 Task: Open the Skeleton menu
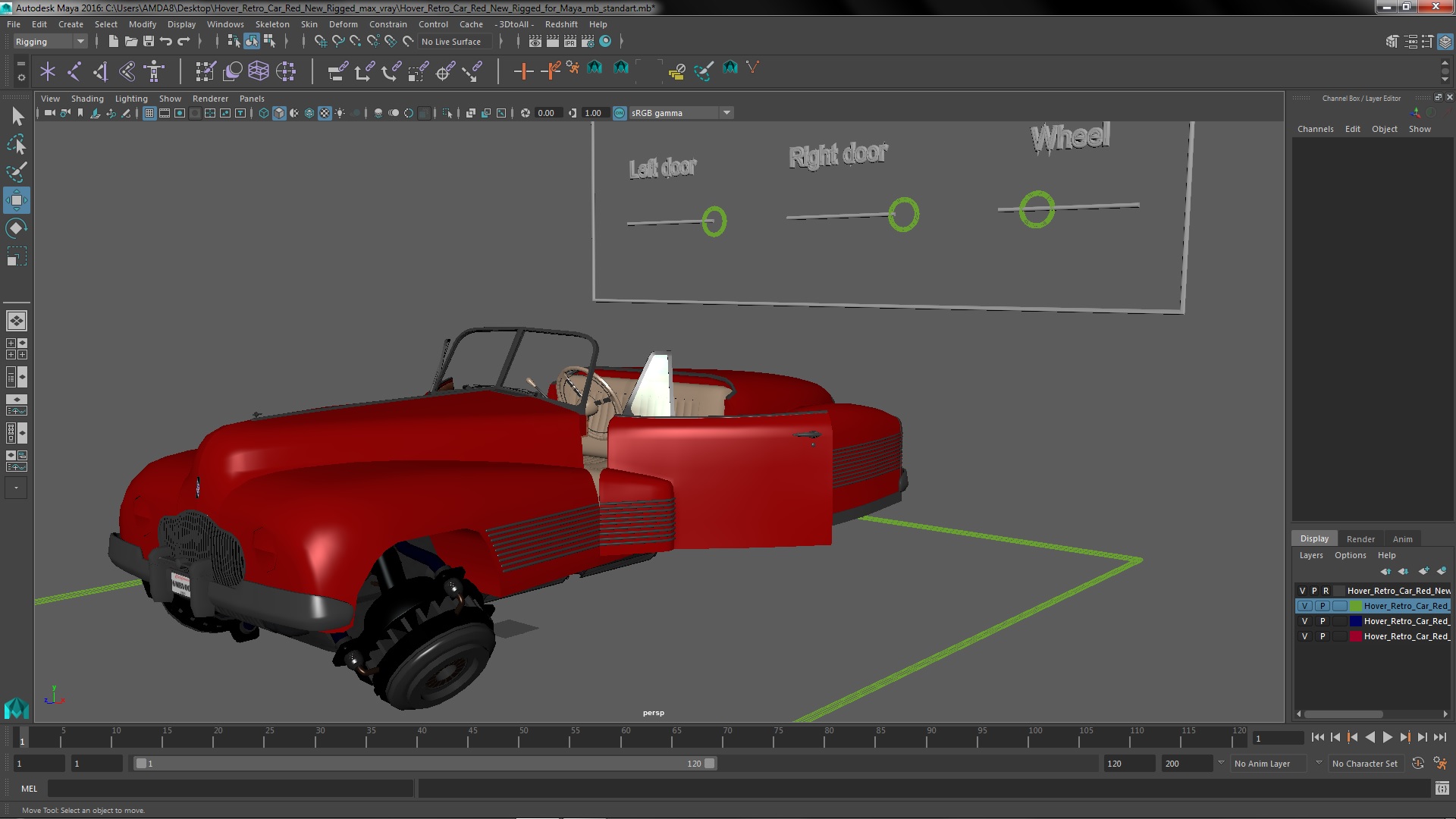pyautogui.click(x=271, y=24)
